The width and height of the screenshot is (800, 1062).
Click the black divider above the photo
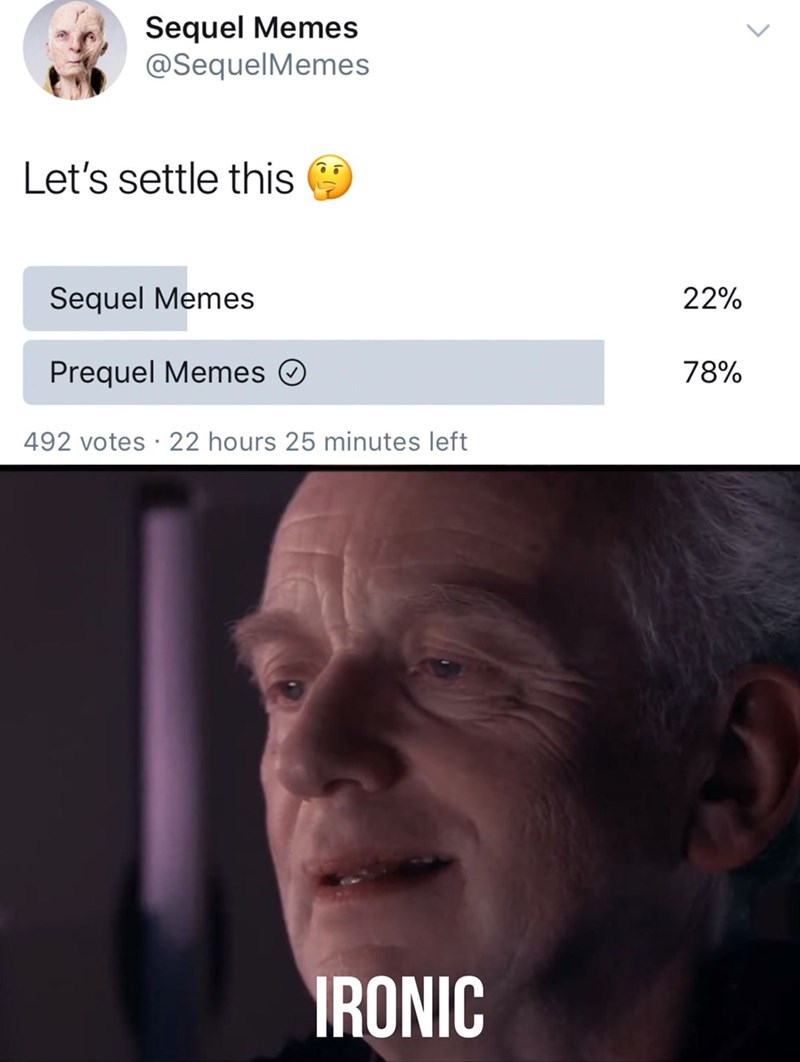400,467
